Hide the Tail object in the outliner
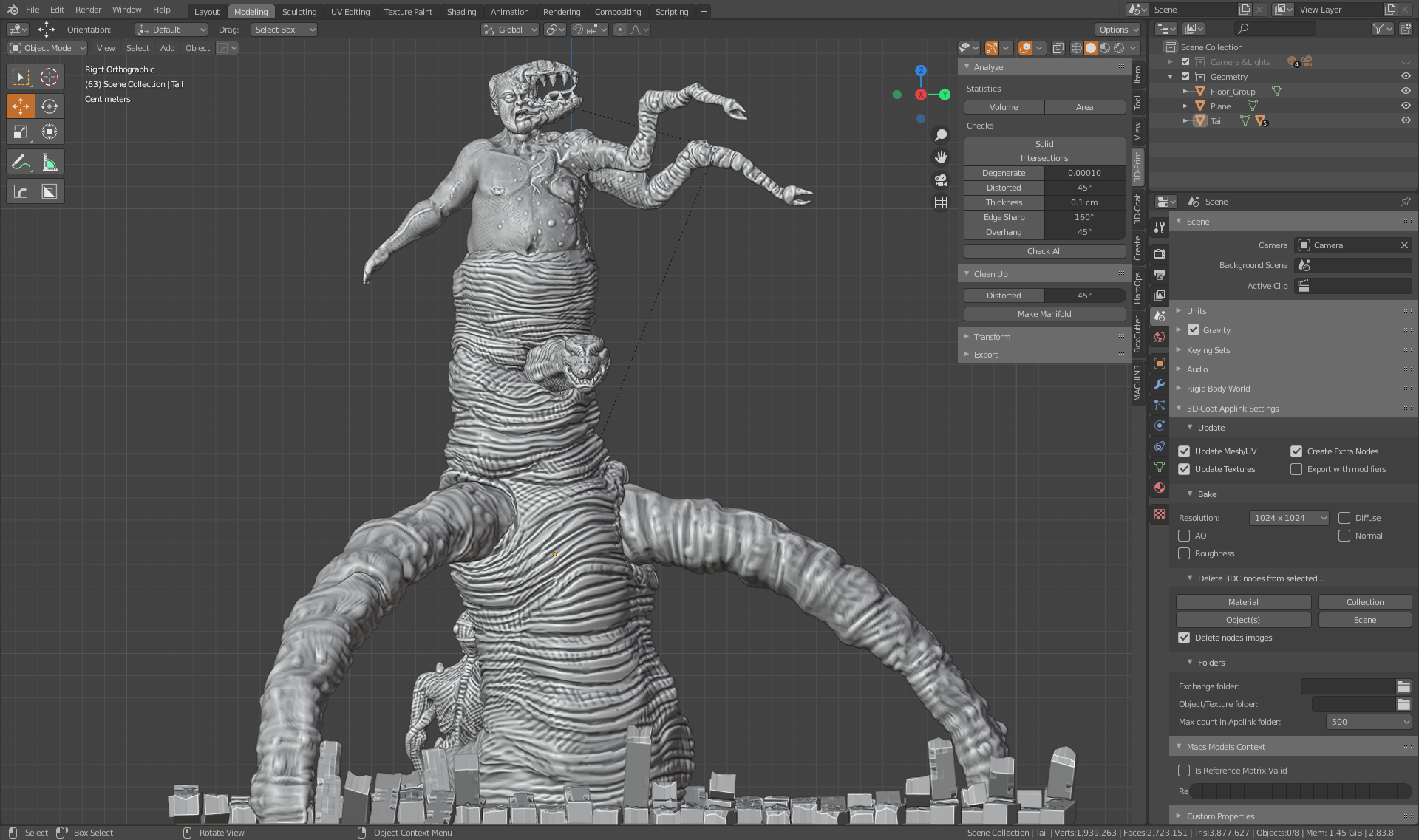This screenshot has width=1419, height=840. (x=1406, y=120)
